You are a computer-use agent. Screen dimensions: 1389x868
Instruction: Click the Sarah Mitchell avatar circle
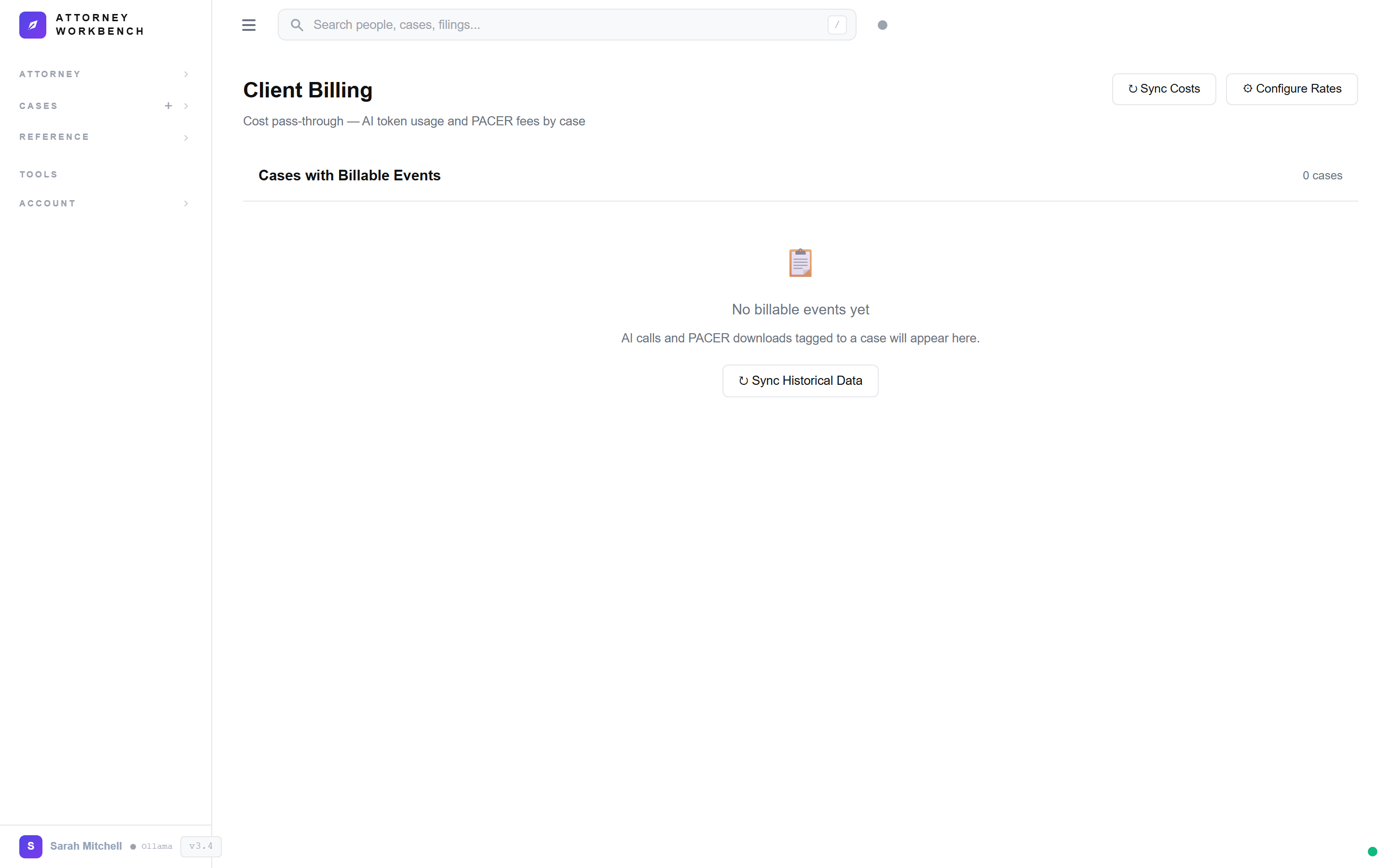(x=30, y=846)
